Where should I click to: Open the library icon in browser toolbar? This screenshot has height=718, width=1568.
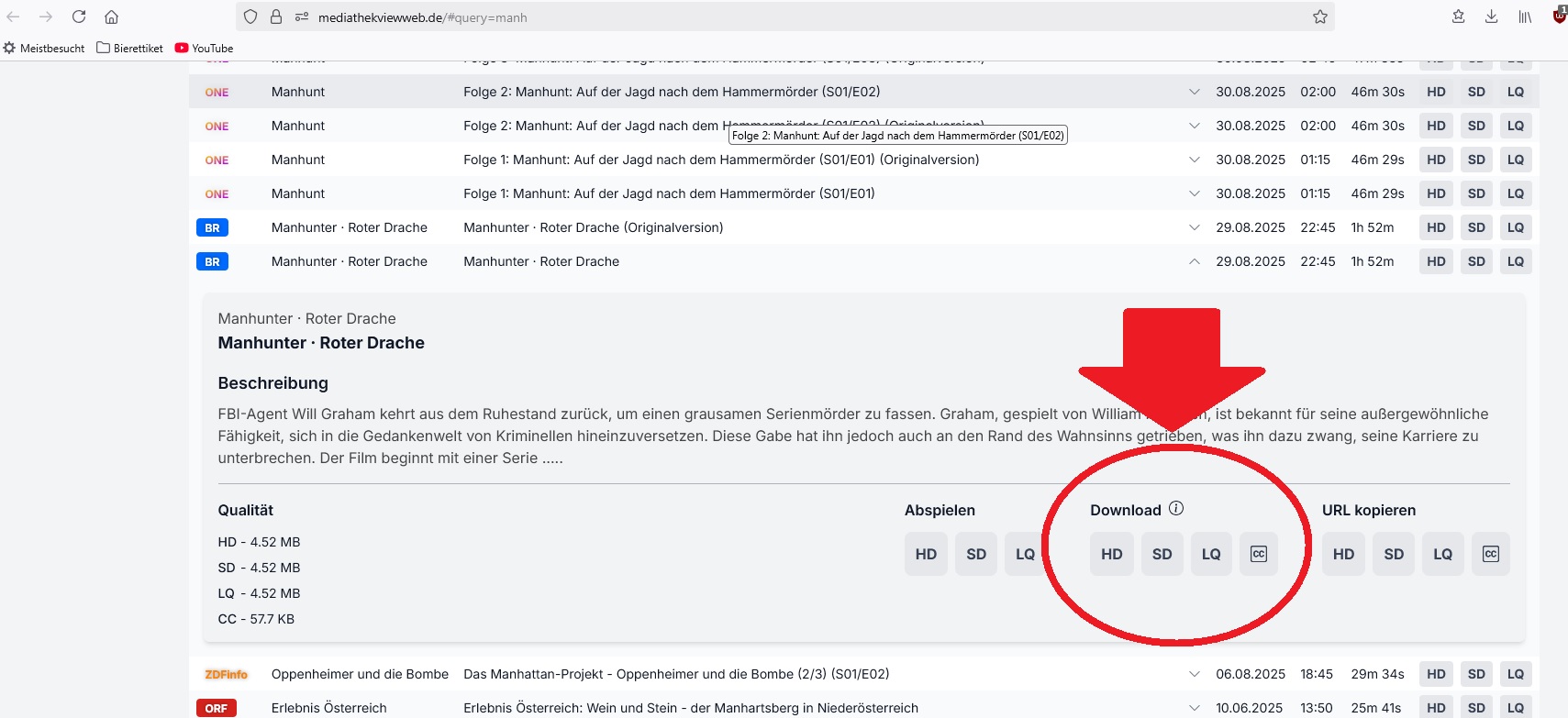(x=1525, y=17)
